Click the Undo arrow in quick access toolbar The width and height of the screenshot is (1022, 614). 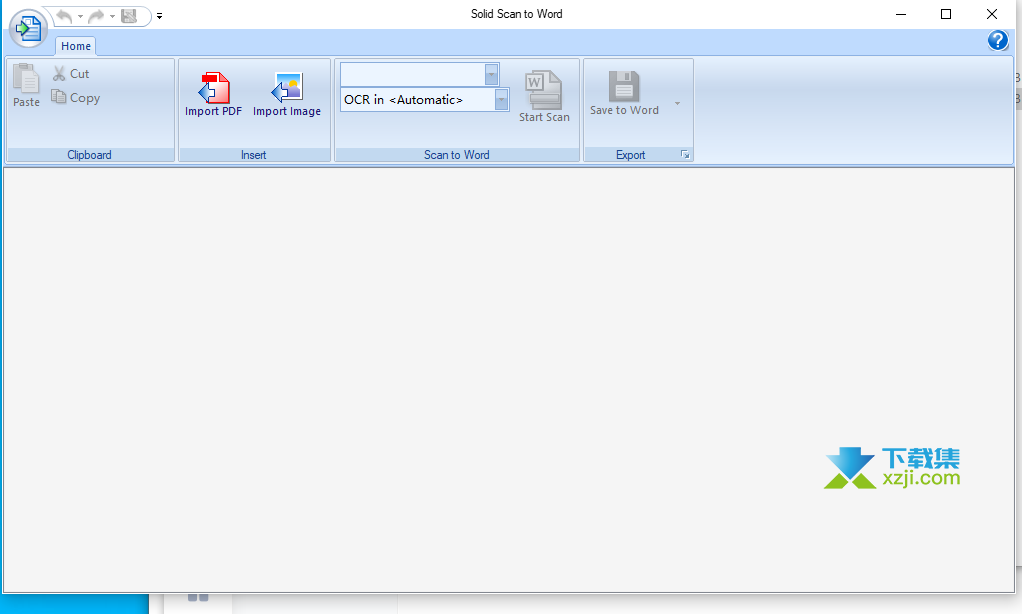click(x=64, y=16)
